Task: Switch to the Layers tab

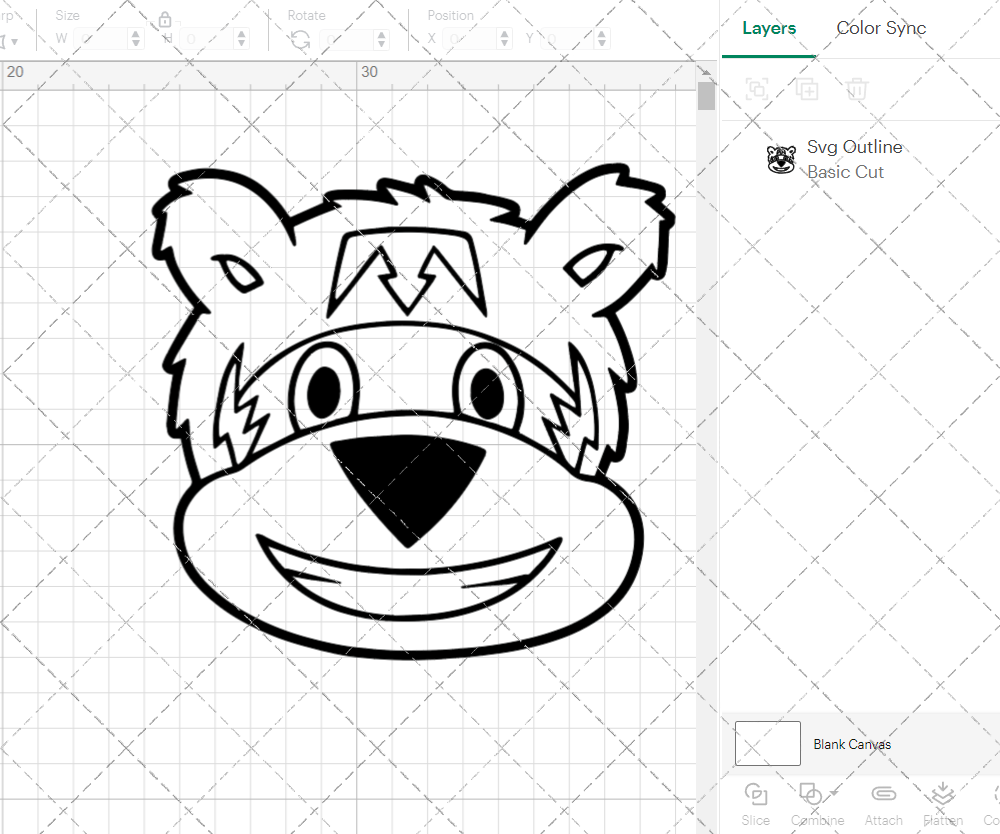Action: [768, 28]
